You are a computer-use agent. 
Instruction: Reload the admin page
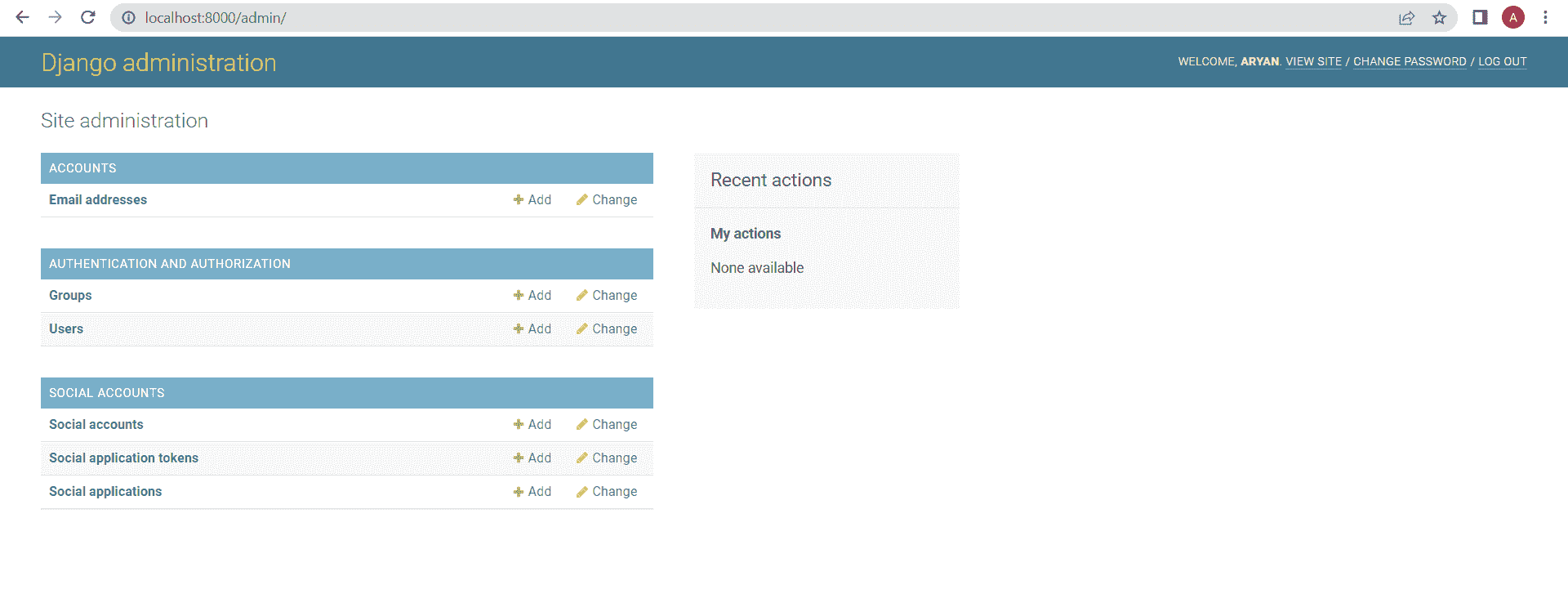pyautogui.click(x=88, y=17)
